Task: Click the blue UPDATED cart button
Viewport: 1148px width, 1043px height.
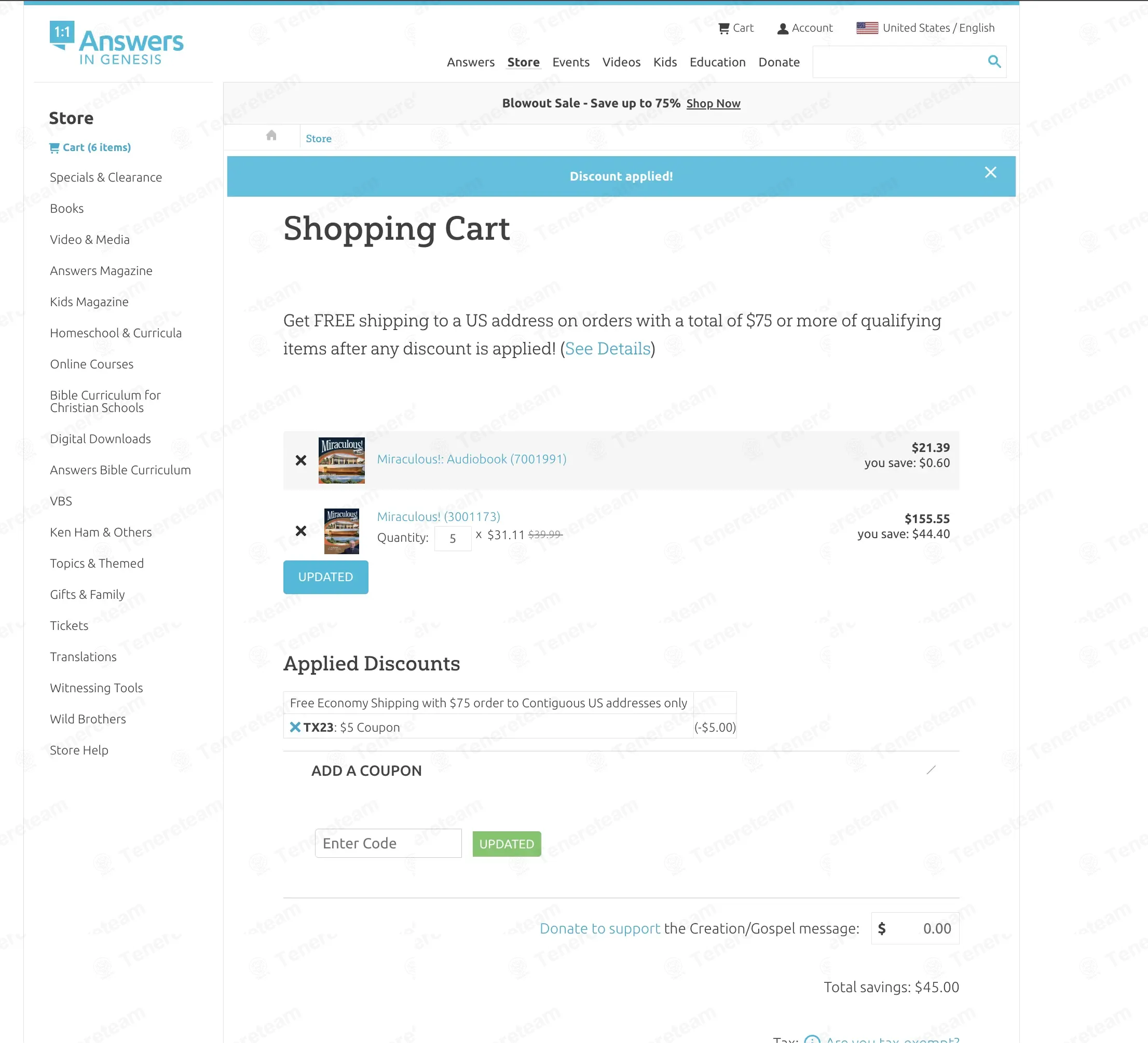Action: coord(325,577)
